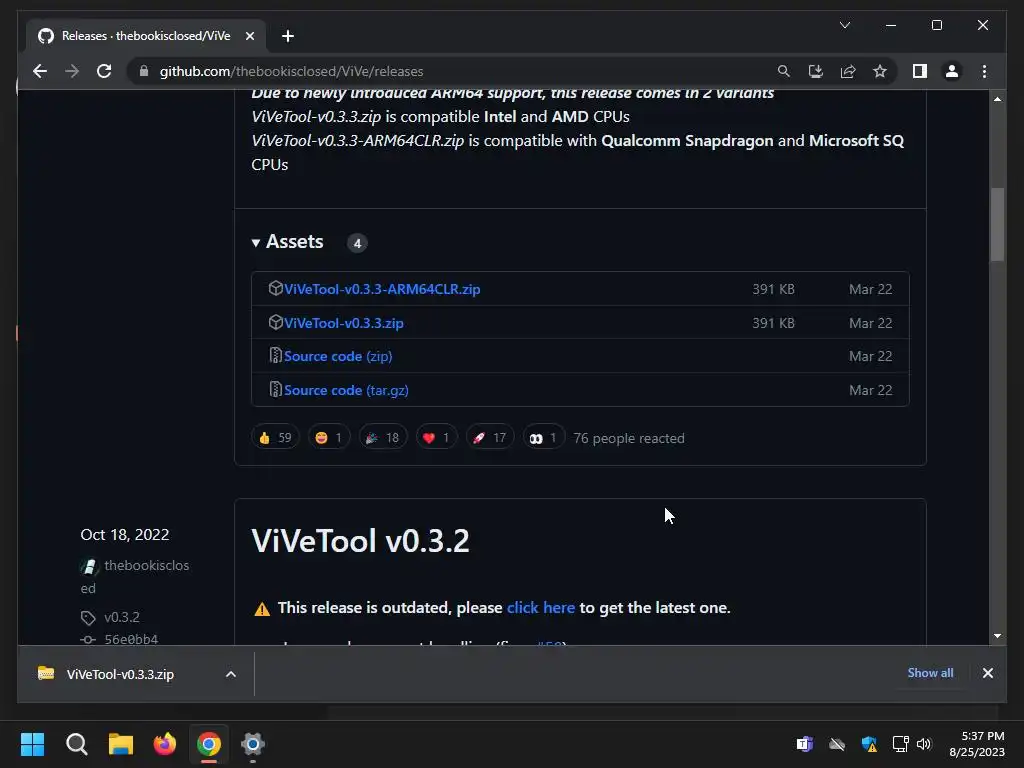
Task: Collapse the Assets section
Action: (287, 242)
